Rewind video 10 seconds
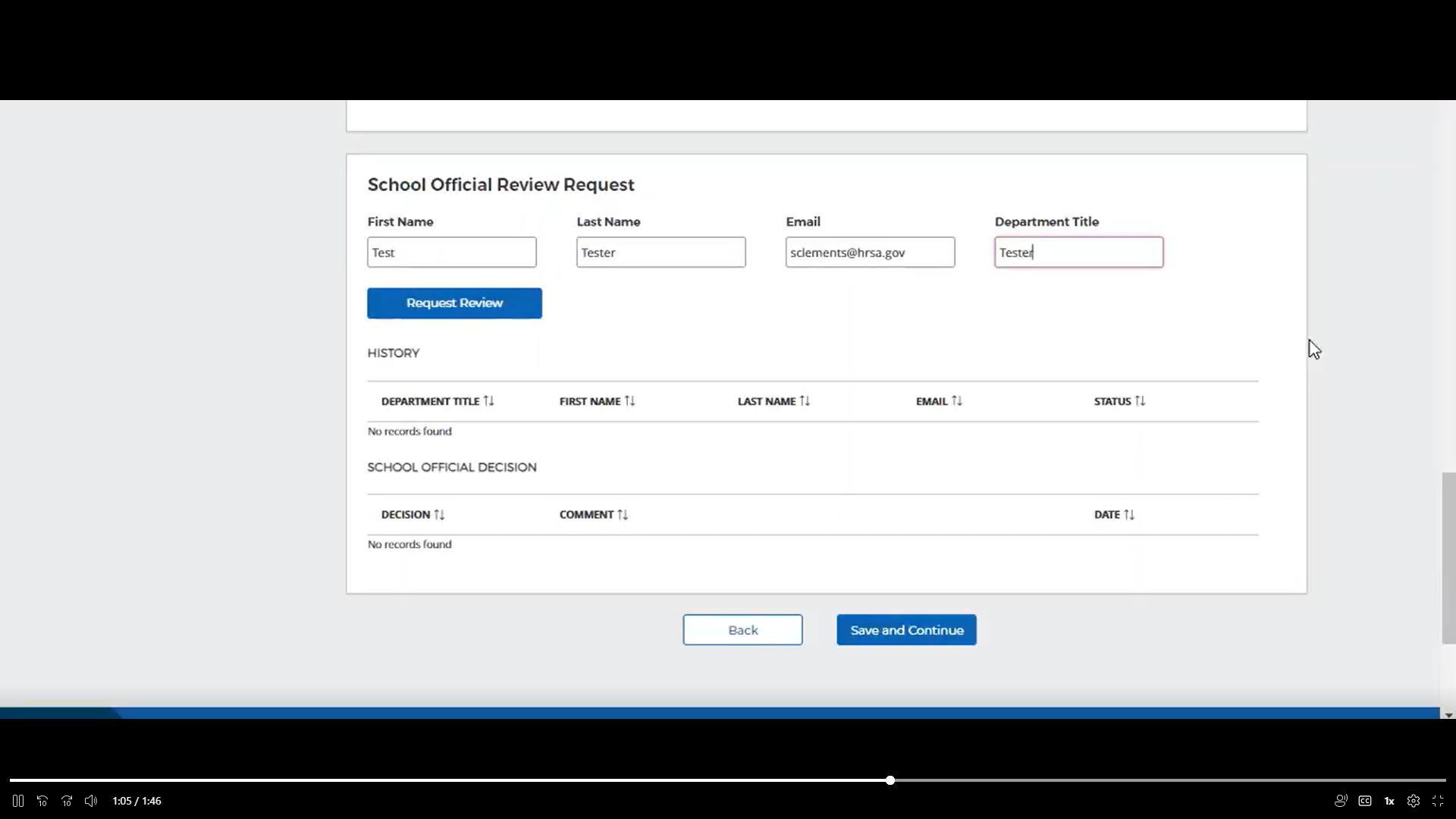 42,801
